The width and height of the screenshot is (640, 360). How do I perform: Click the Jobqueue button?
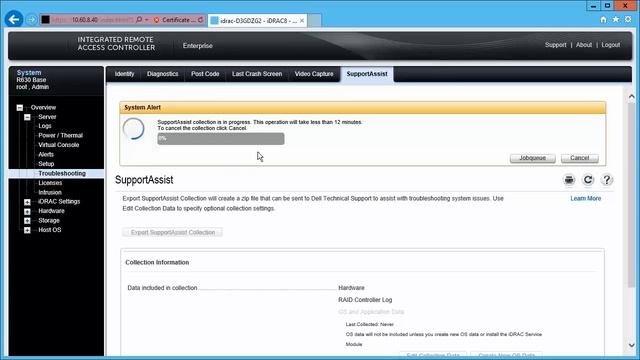[x=532, y=158]
